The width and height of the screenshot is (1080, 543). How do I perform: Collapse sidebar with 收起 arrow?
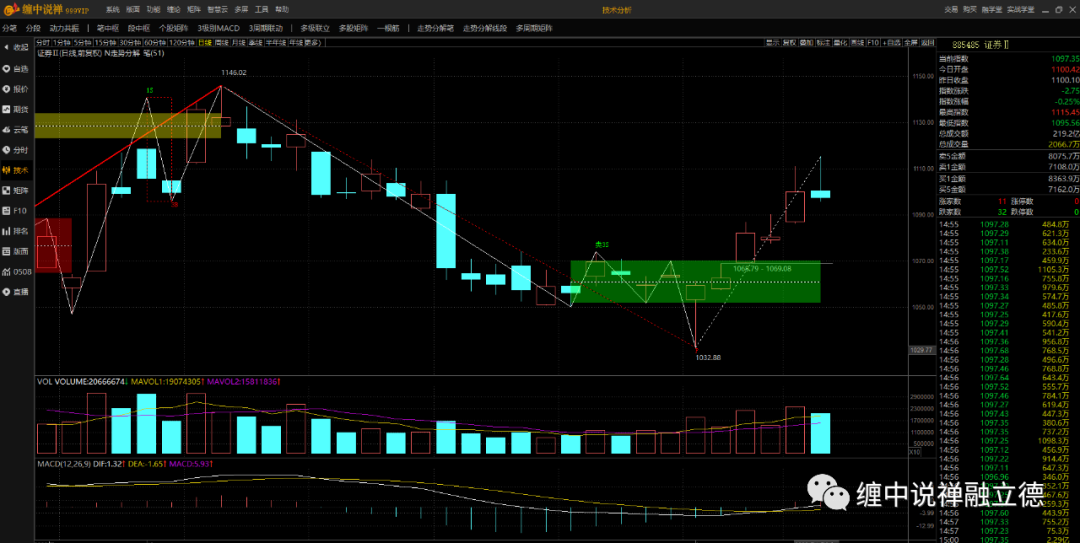pos(15,48)
